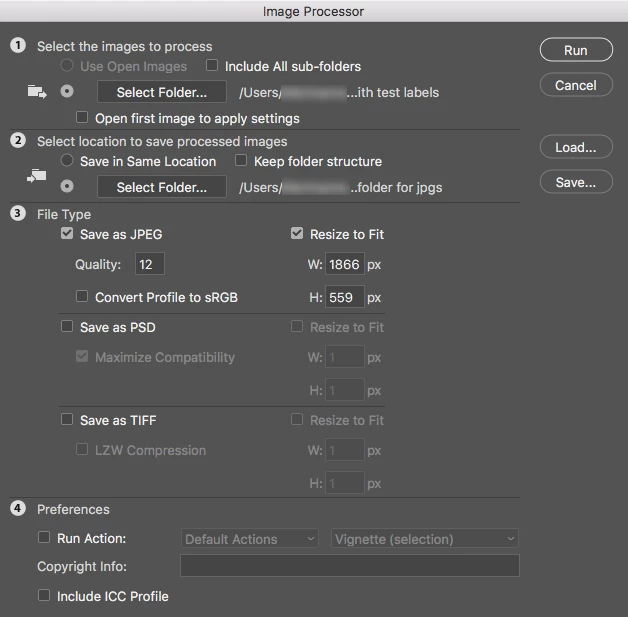Click the destination path ending 'folder for jpgs'
This screenshot has height=617, width=628.
tap(340, 187)
